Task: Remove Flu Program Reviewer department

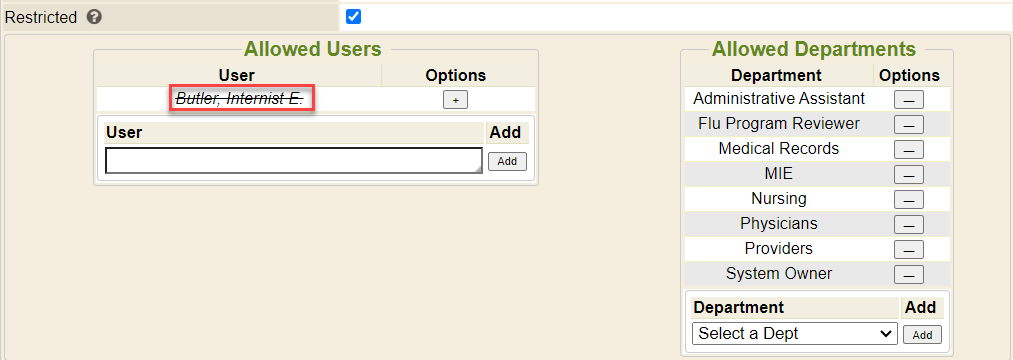Action: point(908,125)
